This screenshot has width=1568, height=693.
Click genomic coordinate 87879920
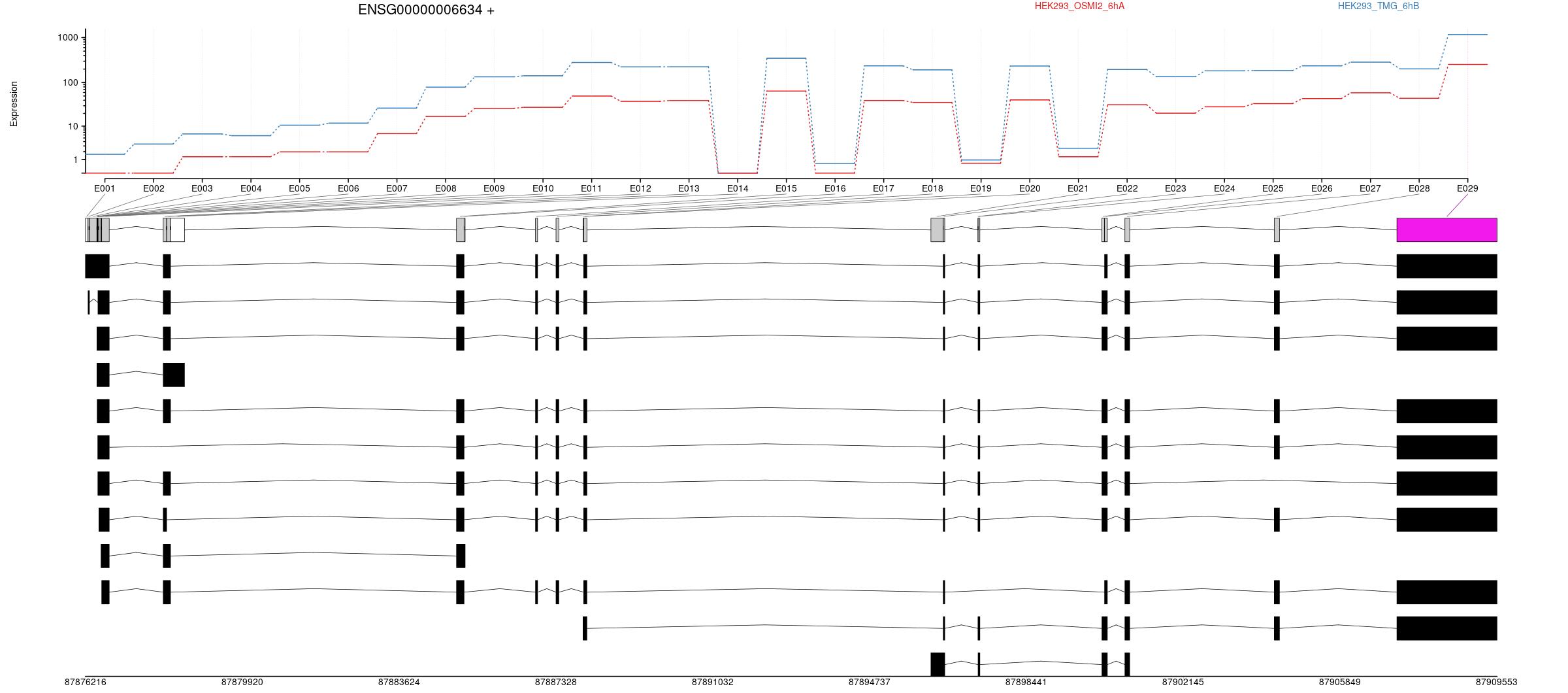coord(242,682)
